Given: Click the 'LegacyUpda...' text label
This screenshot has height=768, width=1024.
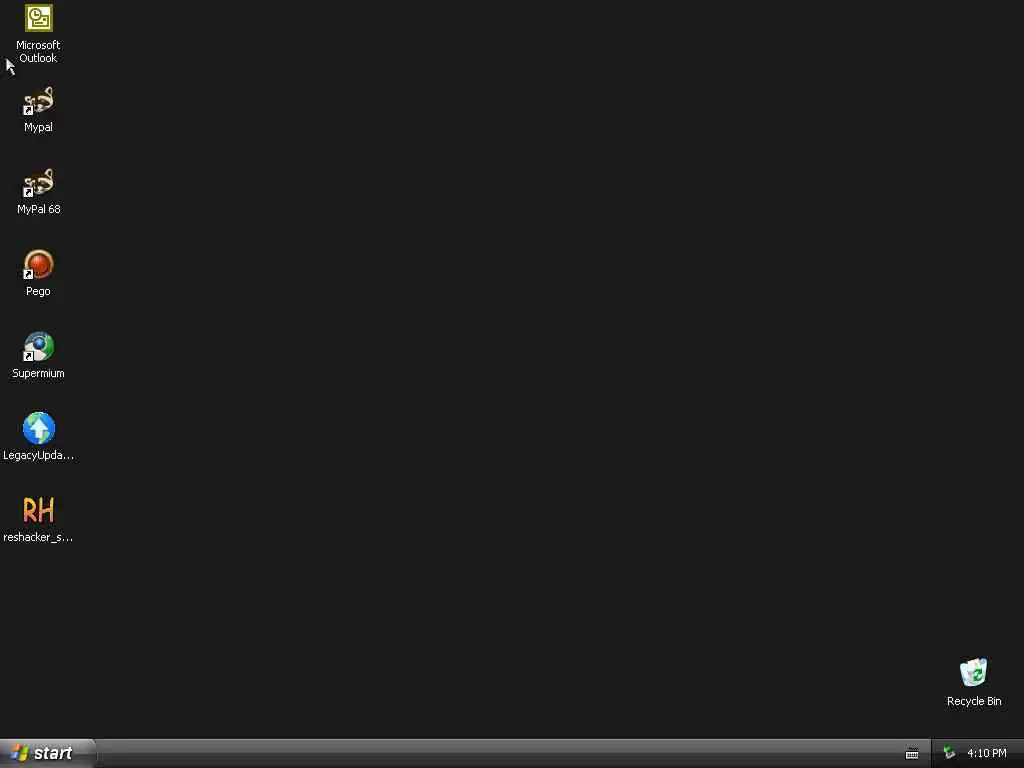Looking at the screenshot, I should tap(39, 455).
